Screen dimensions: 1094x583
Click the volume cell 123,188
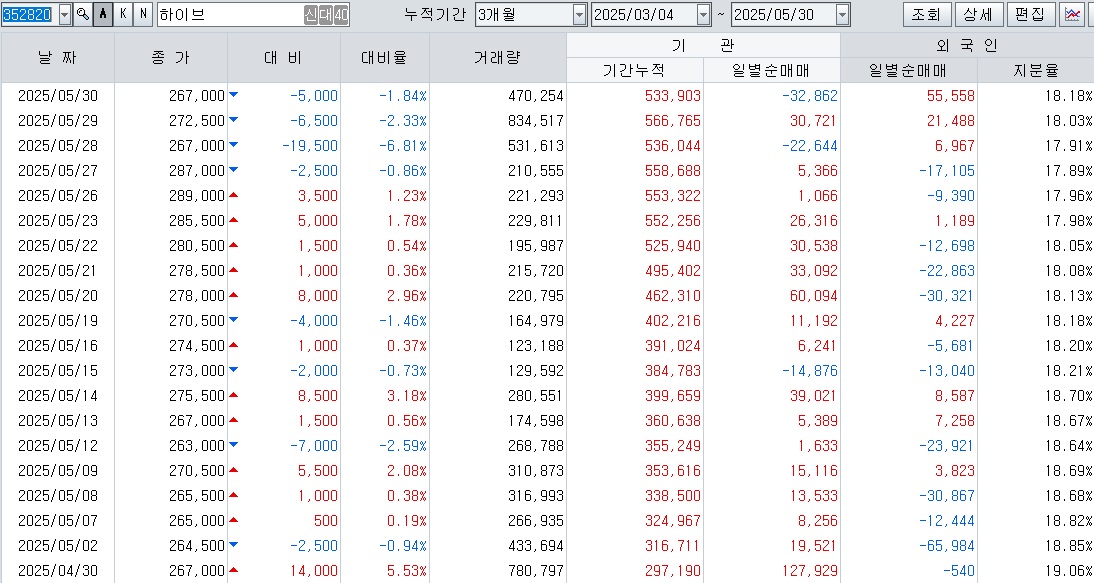535,346
